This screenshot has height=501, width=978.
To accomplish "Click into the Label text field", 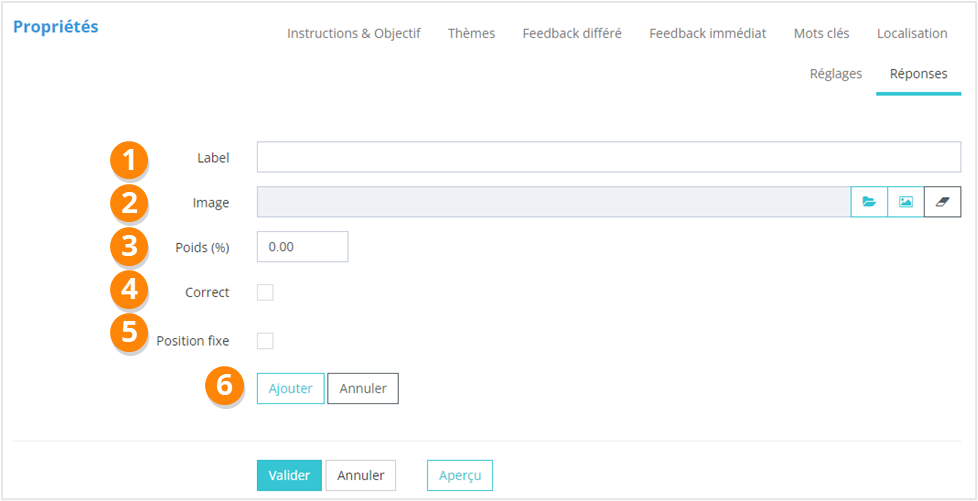I will (x=608, y=158).
